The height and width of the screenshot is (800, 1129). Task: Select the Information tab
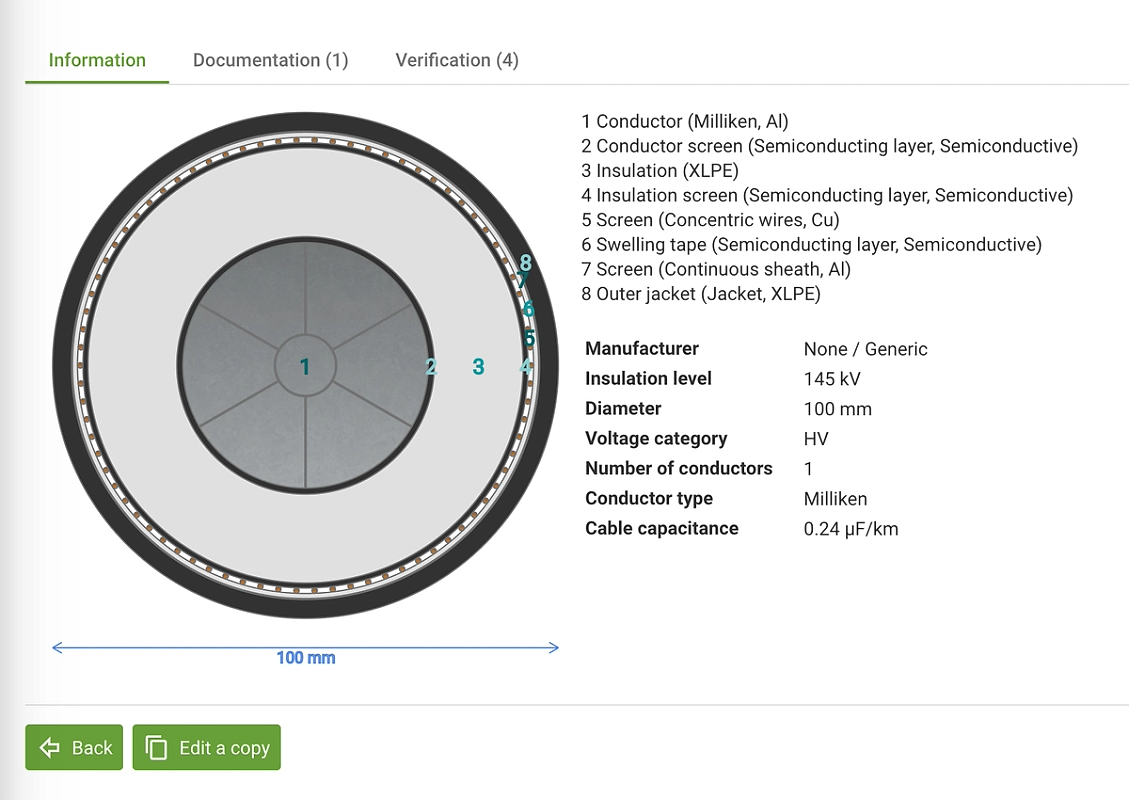(97, 60)
